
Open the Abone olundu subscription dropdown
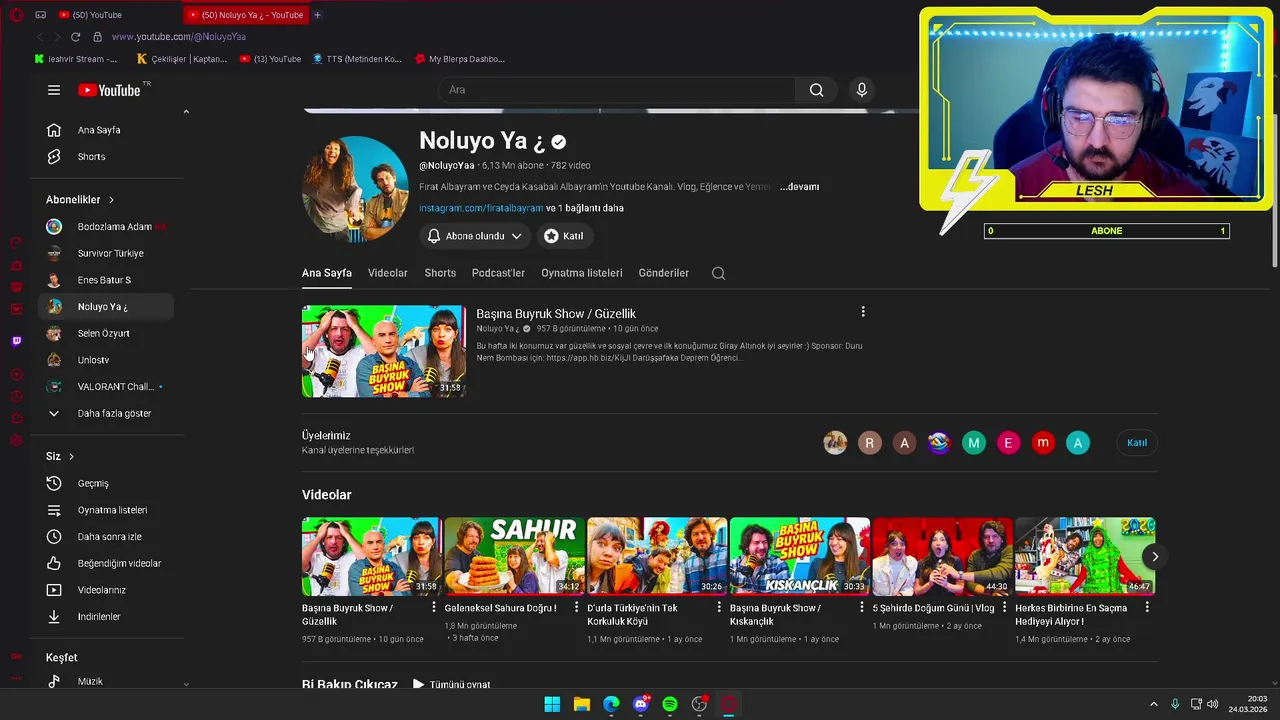point(475,236)
